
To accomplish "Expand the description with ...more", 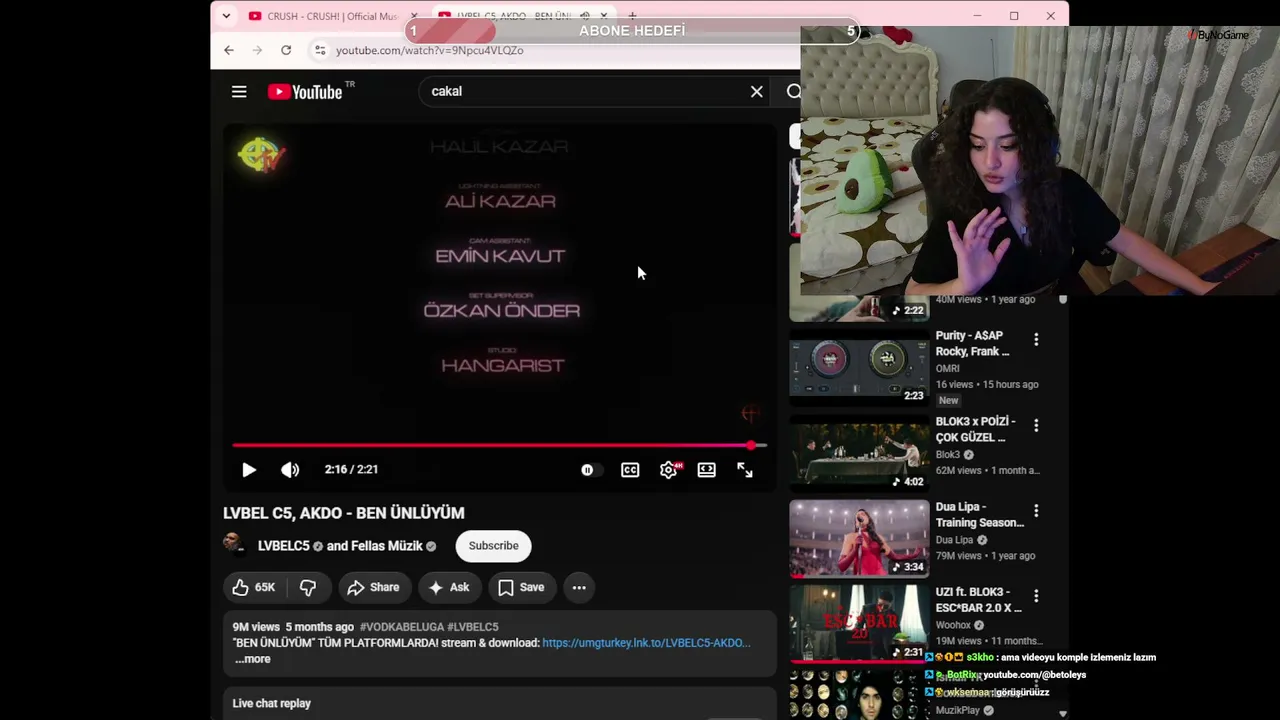I will click(x=253, y=659).
